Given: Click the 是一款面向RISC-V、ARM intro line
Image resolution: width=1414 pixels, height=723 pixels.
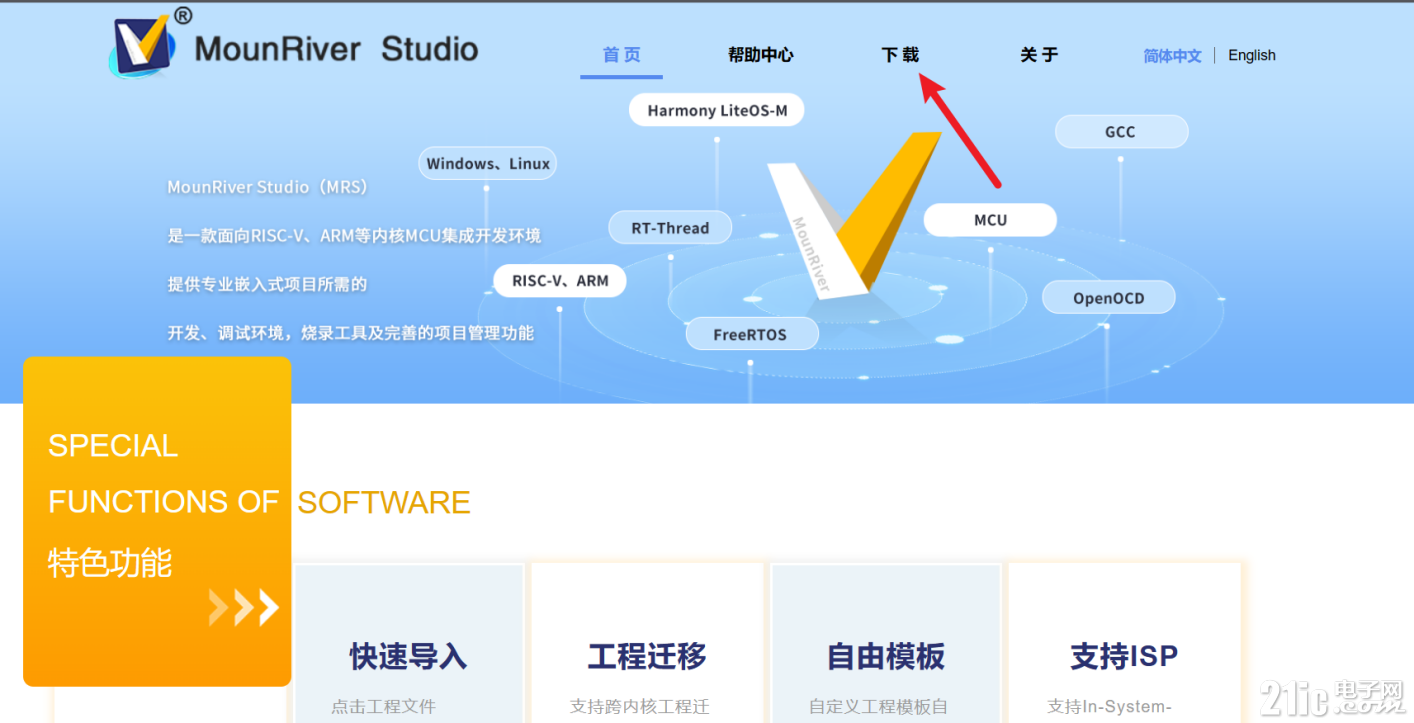Looking at the screenshot, I should coord(354,236).
